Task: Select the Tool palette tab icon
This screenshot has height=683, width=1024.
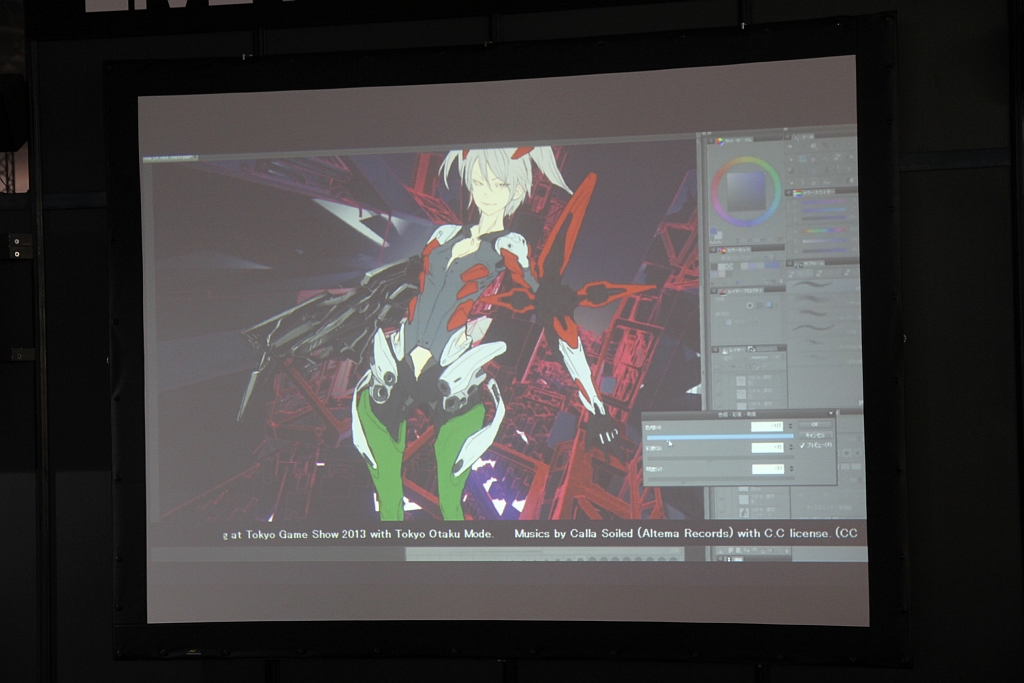Action: click(796, 138)
